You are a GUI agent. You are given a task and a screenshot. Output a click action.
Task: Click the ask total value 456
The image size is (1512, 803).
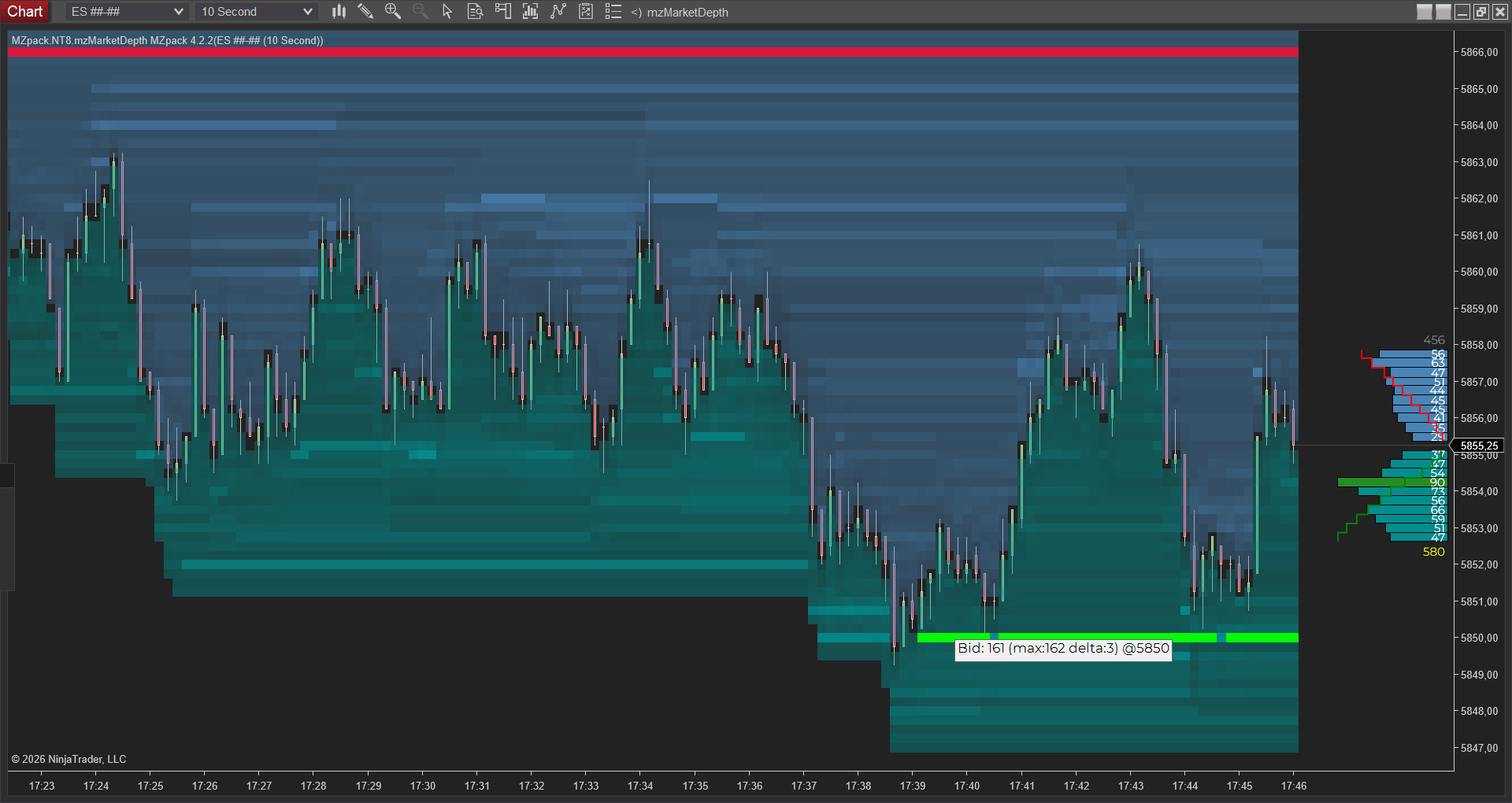1434,340
